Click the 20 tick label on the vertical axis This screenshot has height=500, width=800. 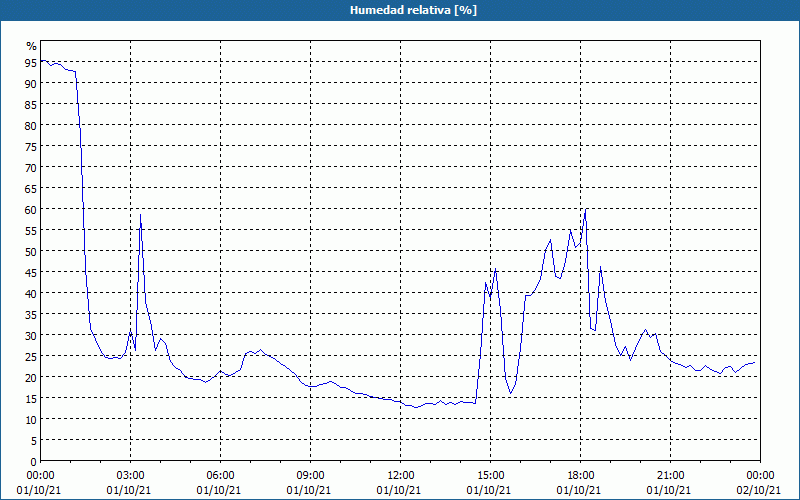(x=31, y=378)
